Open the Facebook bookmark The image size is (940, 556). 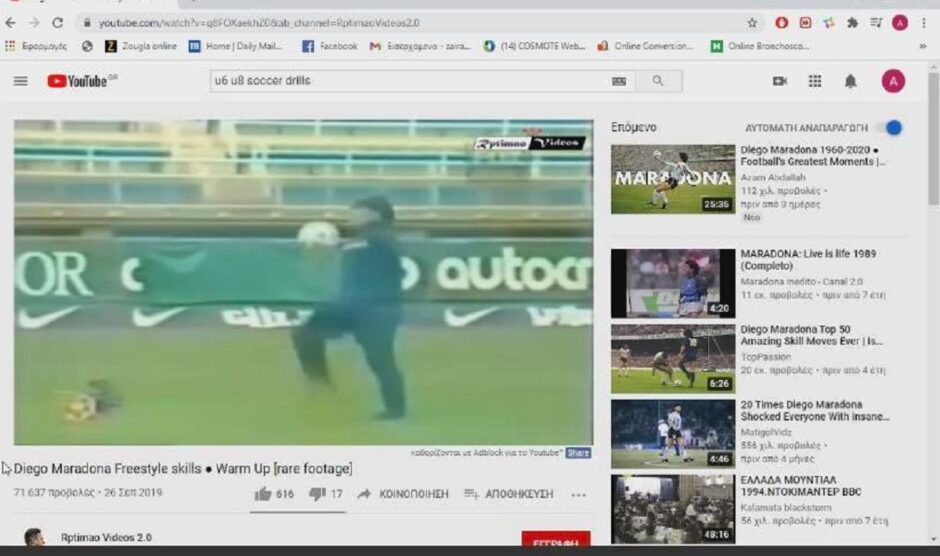[330, 46]
